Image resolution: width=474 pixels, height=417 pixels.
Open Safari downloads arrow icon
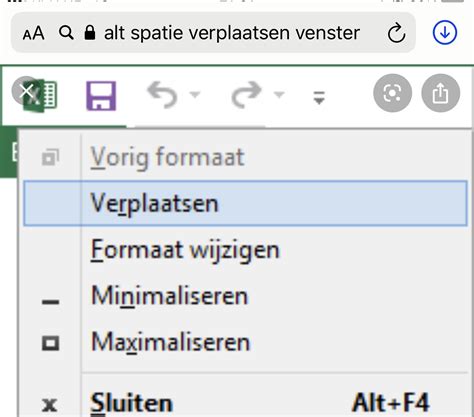(x=445, y=33)
